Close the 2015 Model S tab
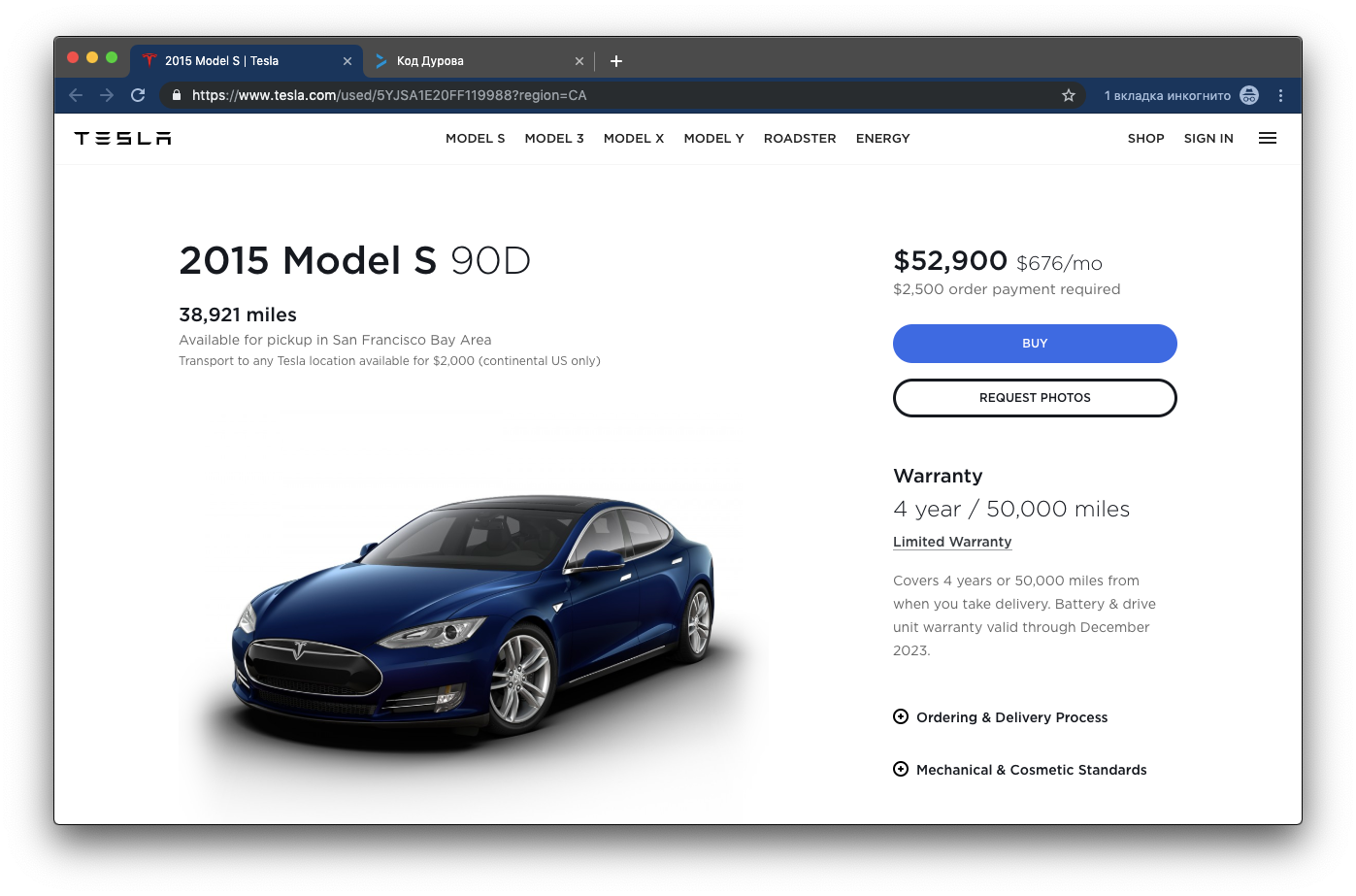This screenshot has width=1356, height=896. tap(347, 61)
